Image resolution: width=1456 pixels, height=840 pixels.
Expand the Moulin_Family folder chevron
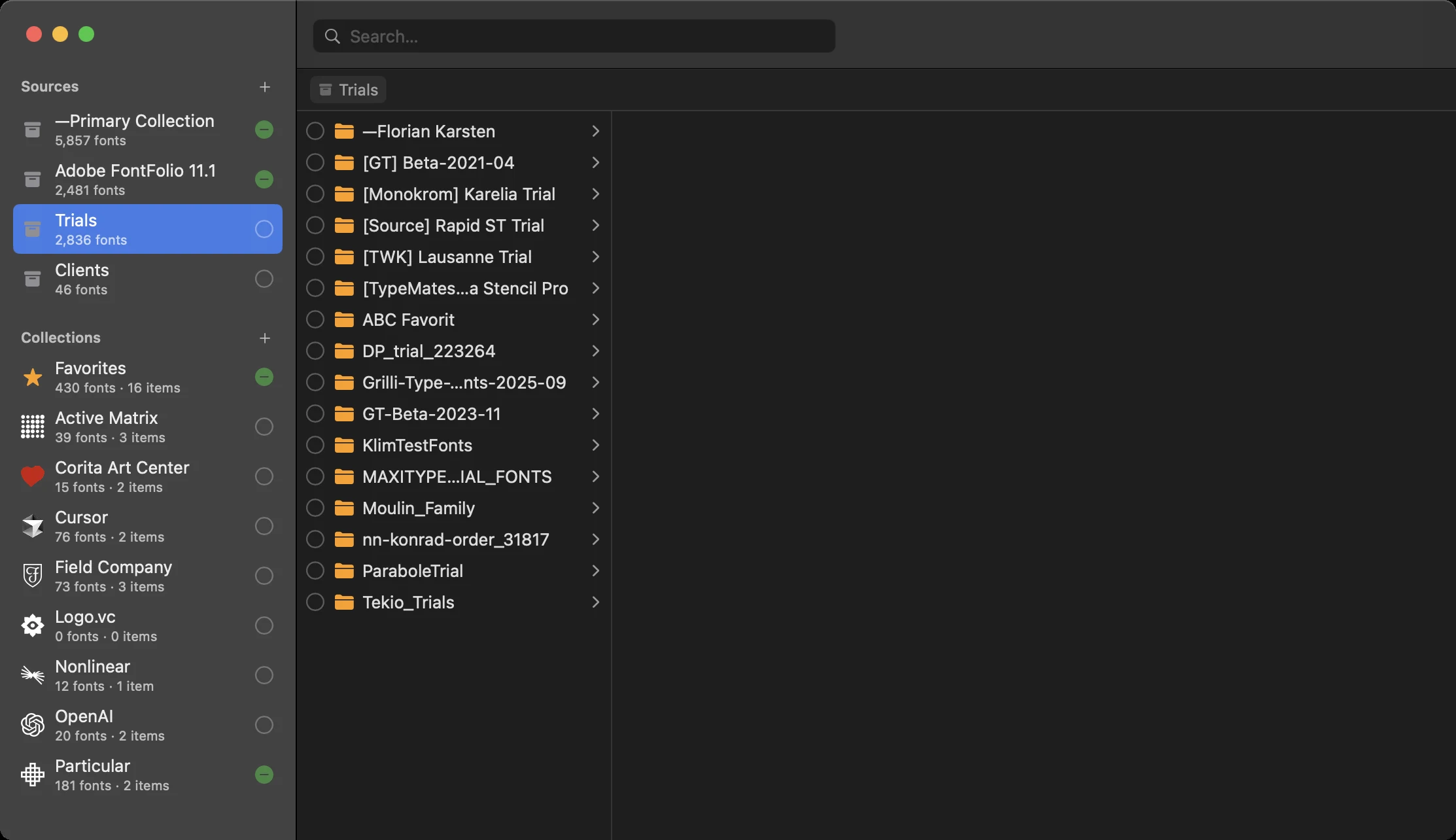pyautogui.click(x=595, y=508)
